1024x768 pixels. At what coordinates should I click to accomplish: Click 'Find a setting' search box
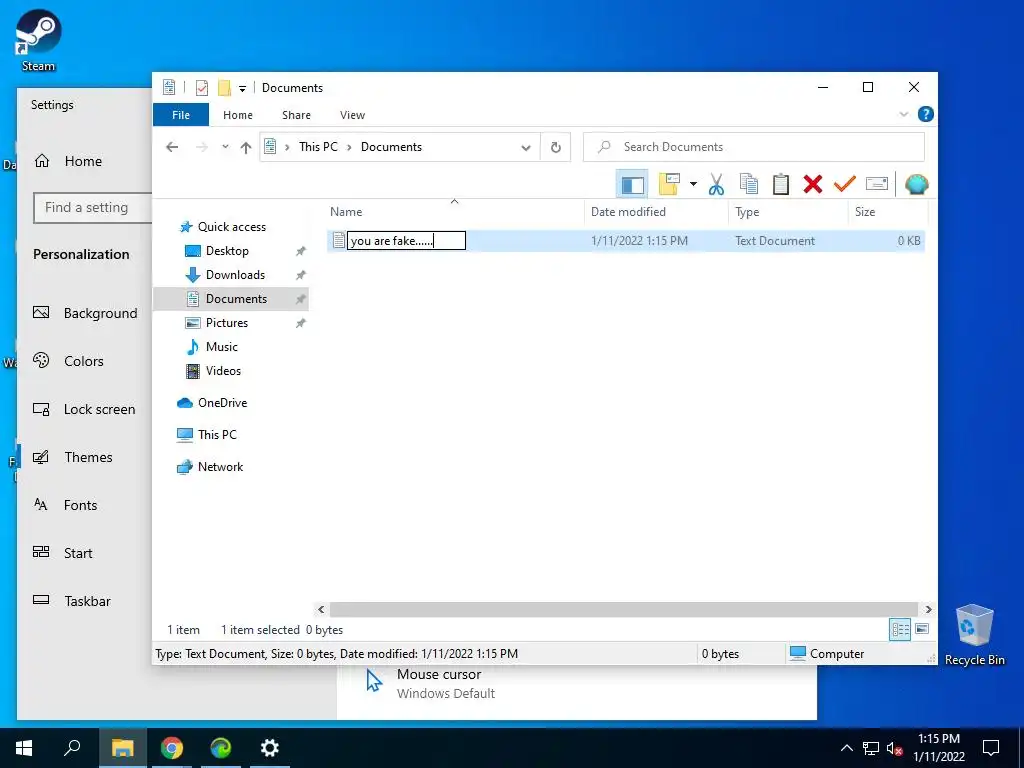click(92, 208)
